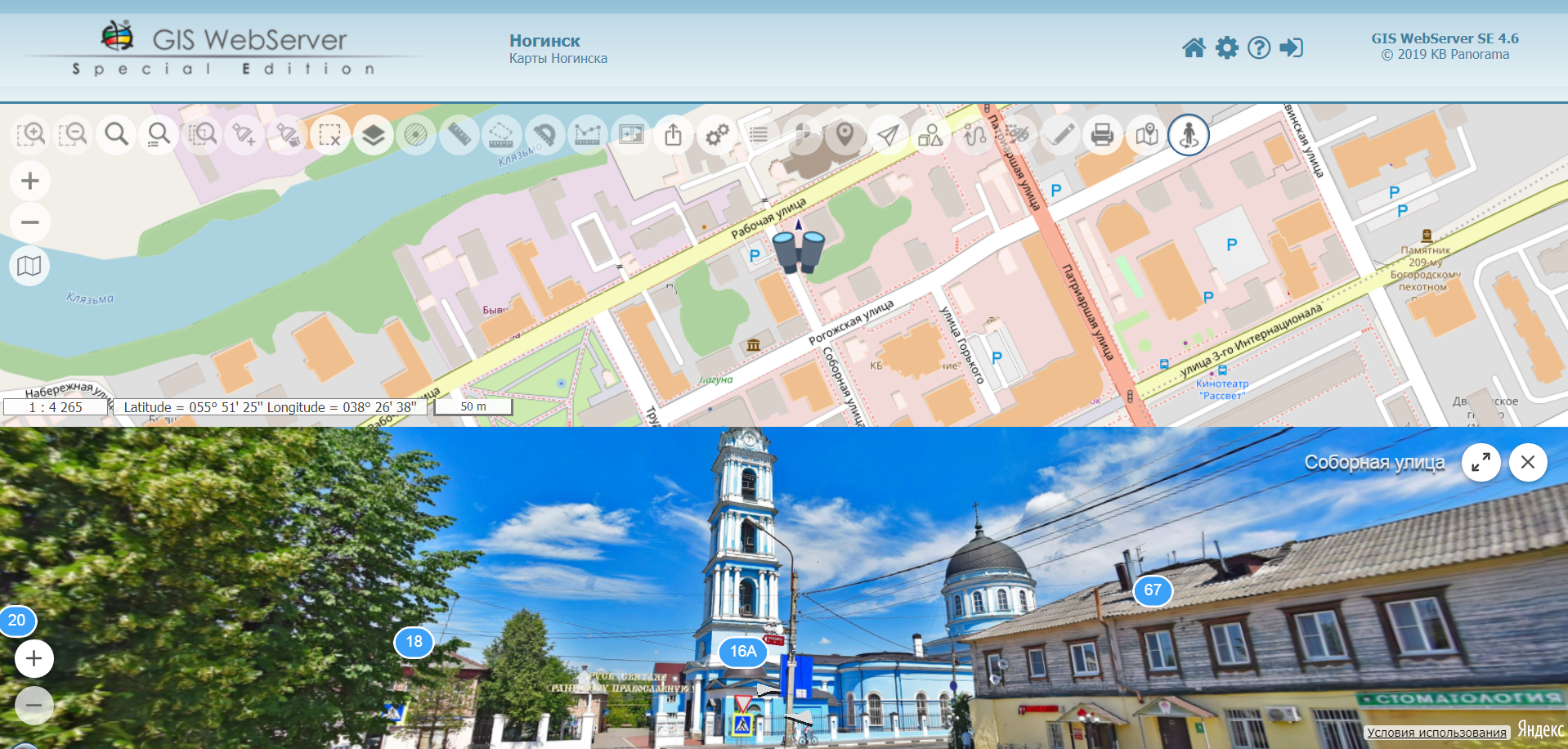
Task: Toggle the street panorama pegman tool
Action: [1189, 134]
